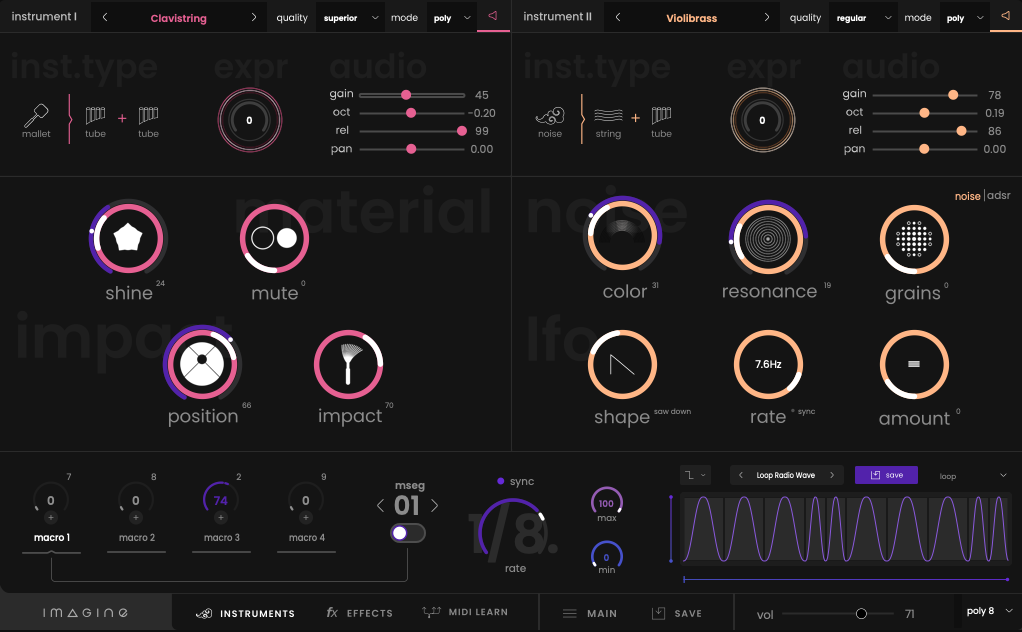
Task: Open the Main tab
Action: (x=590, y=612)
